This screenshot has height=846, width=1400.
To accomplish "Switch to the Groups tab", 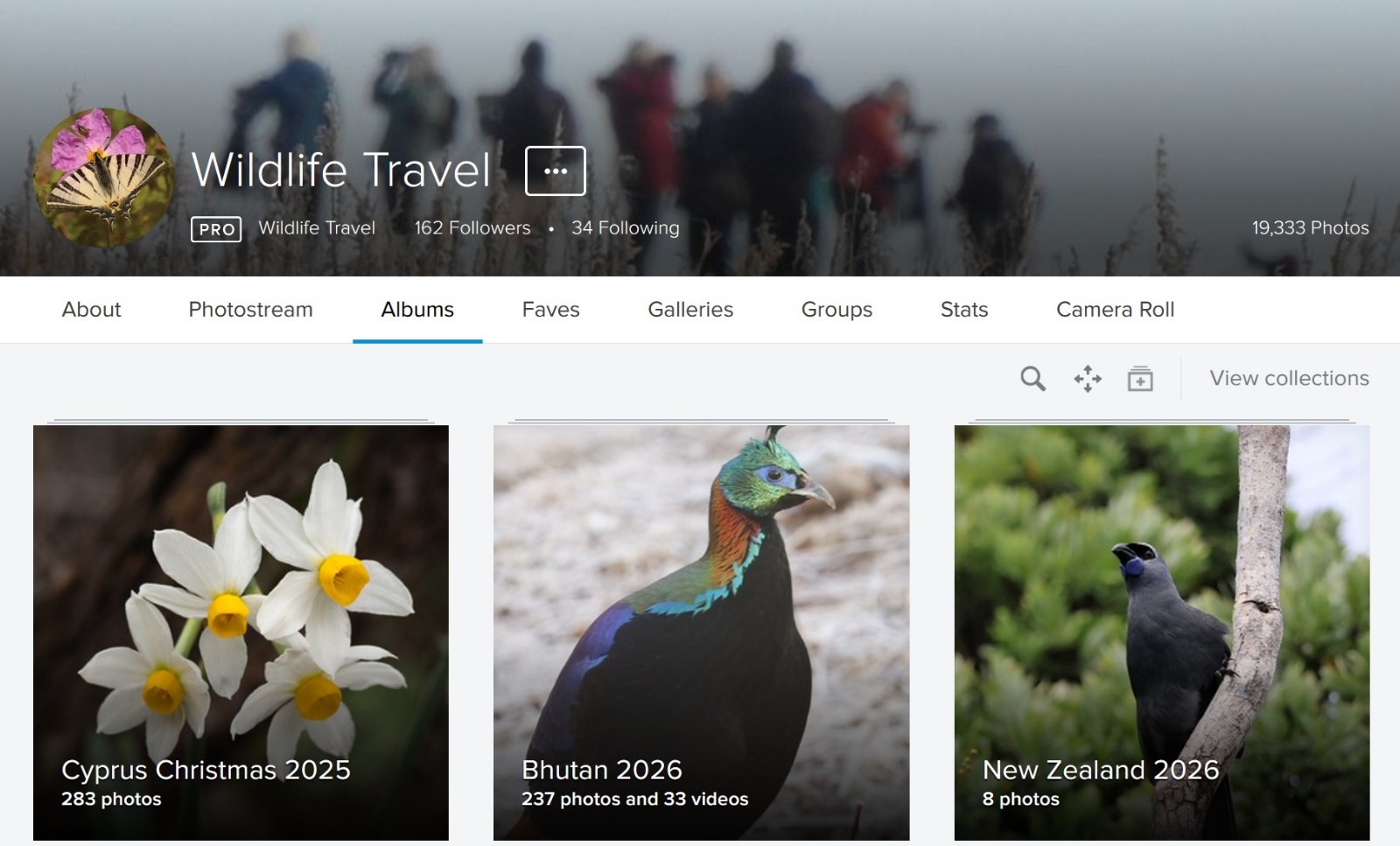I will [836, 310].
